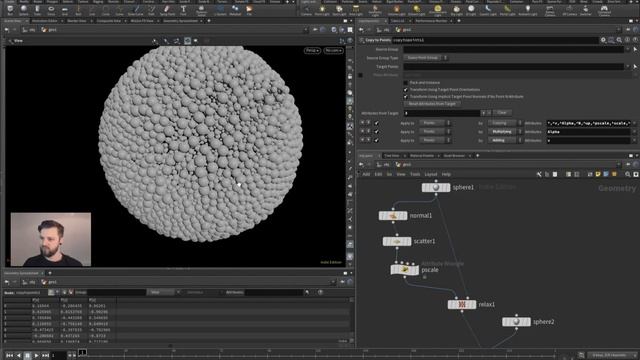
Task: Toggle the Pack and Instance checkbox
Action: [x=406, y=82]
